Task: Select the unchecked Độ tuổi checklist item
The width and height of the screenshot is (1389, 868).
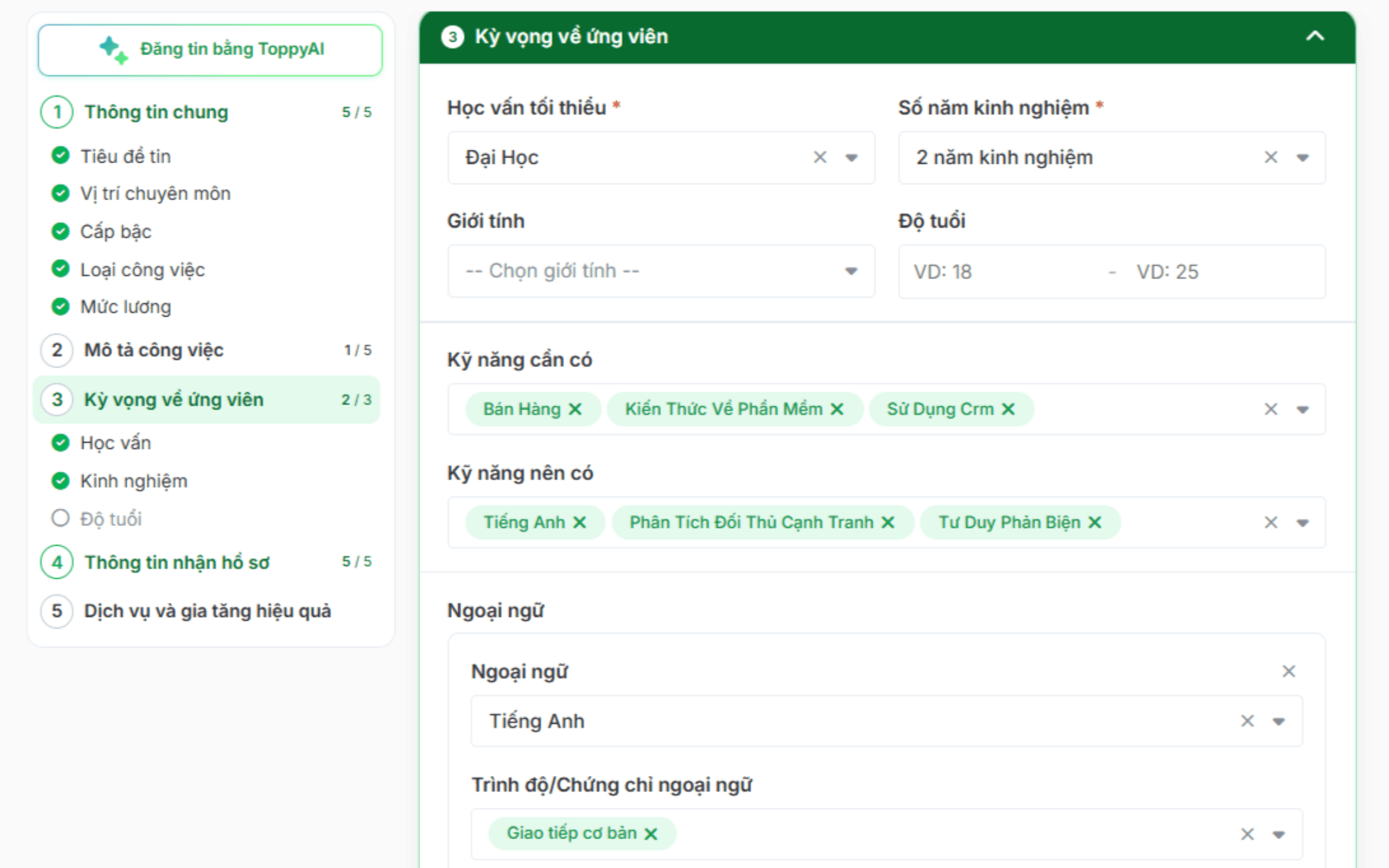Action: click(x=97, y=518)
